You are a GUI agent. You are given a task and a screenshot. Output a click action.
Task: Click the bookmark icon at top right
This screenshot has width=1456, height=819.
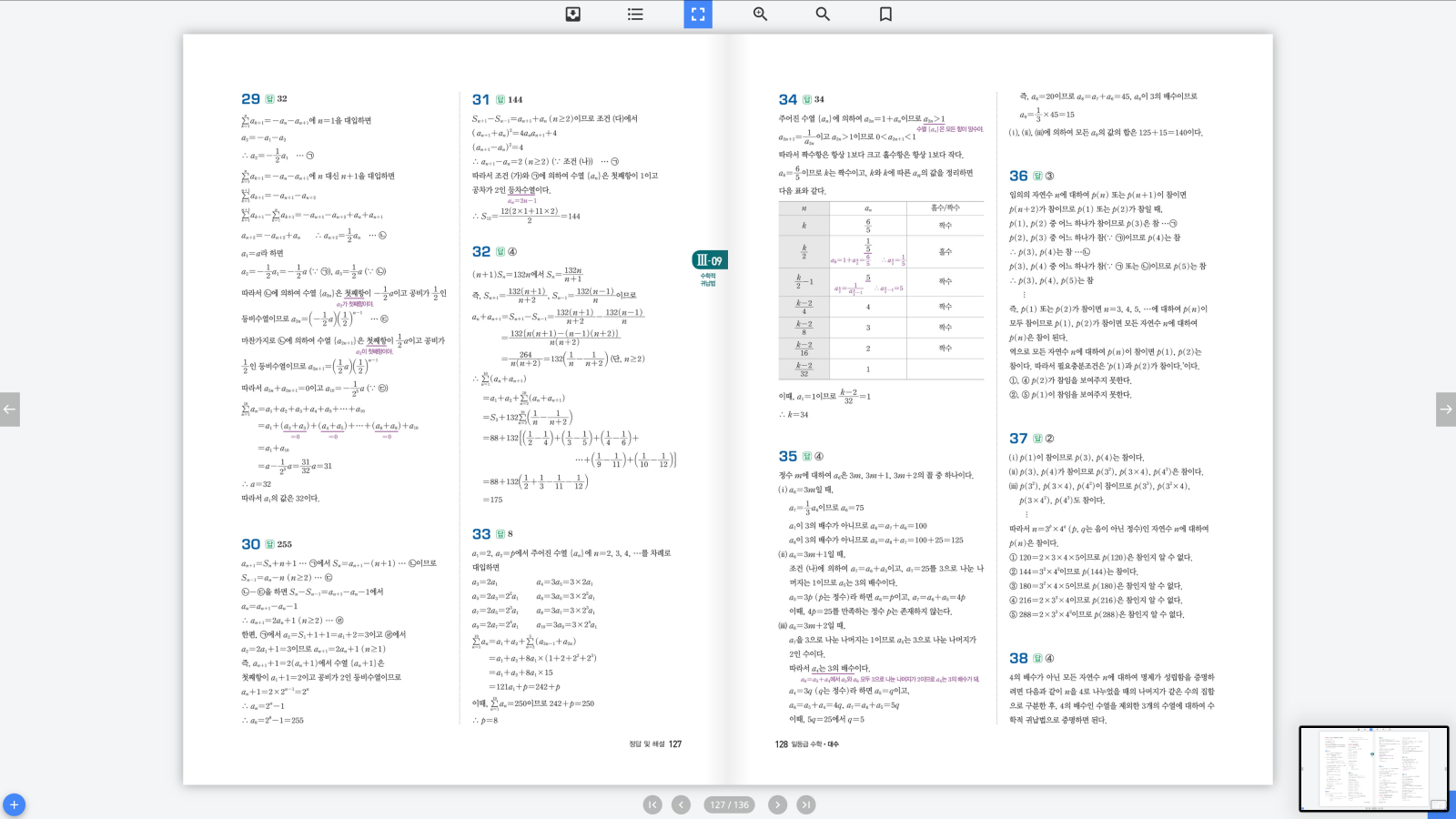point(884,14)
